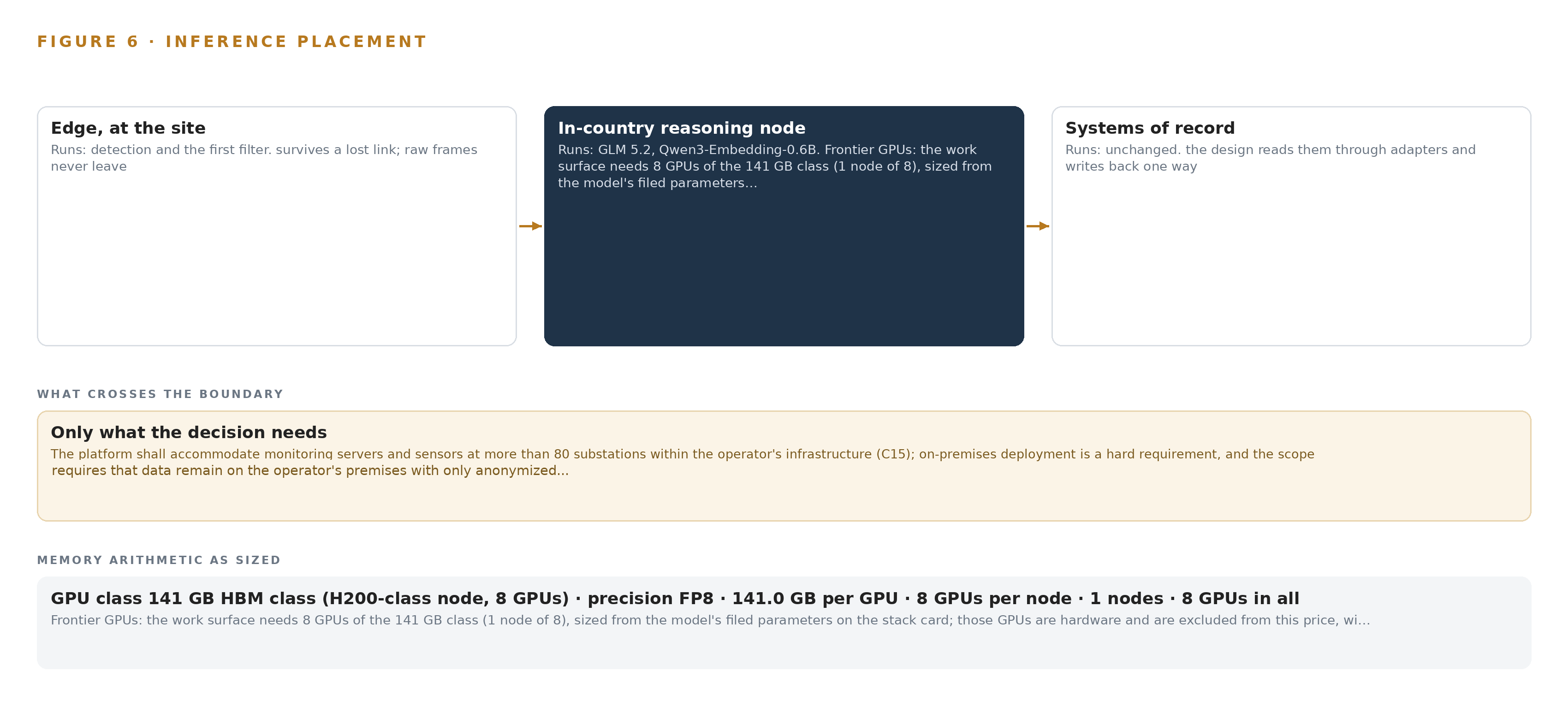Select the 'Only what the decision needs' heading
This screenshot has height=701, width=1568.
(x=189, y=432)
